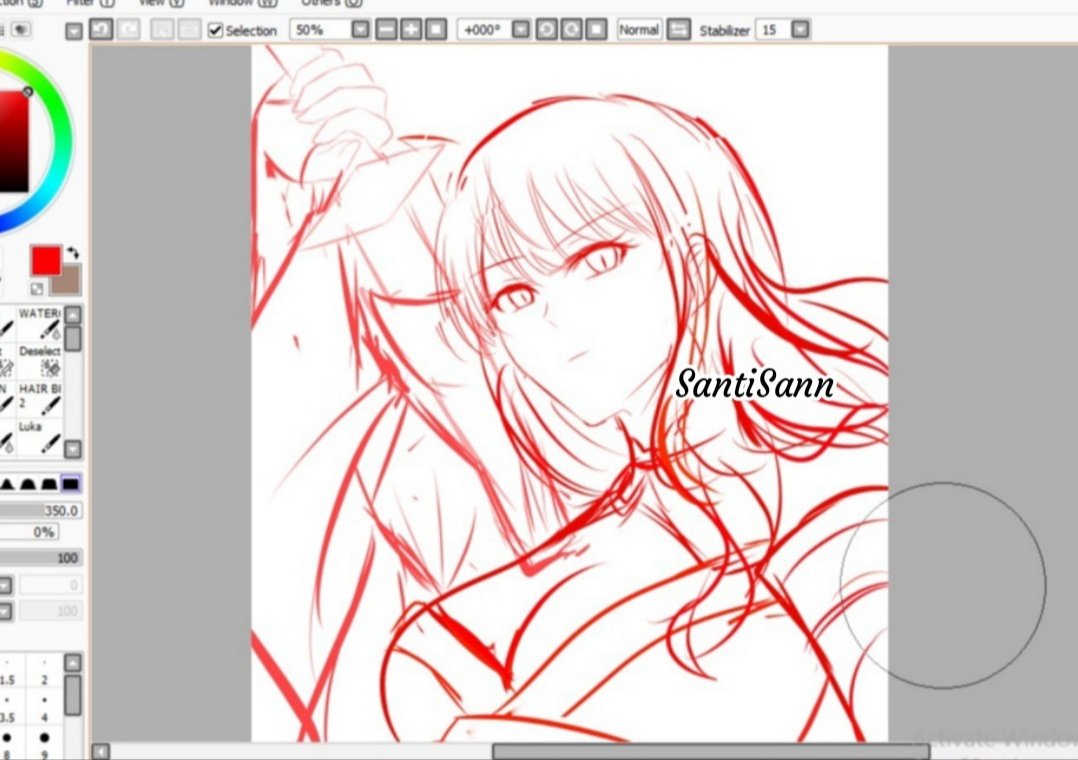The width and height of the screenshot is (1078, 760).
Task: Open the Window menu
Action: pyautogui.click(x=243, y=3)
